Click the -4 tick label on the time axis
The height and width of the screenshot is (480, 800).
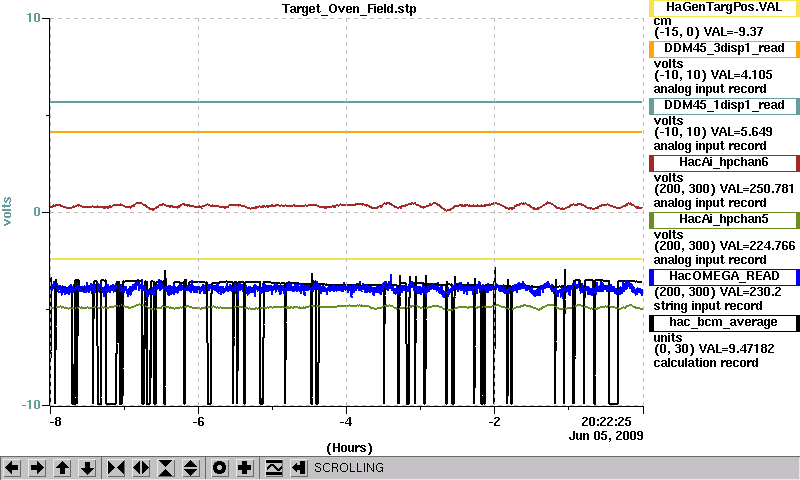(346, 422)
